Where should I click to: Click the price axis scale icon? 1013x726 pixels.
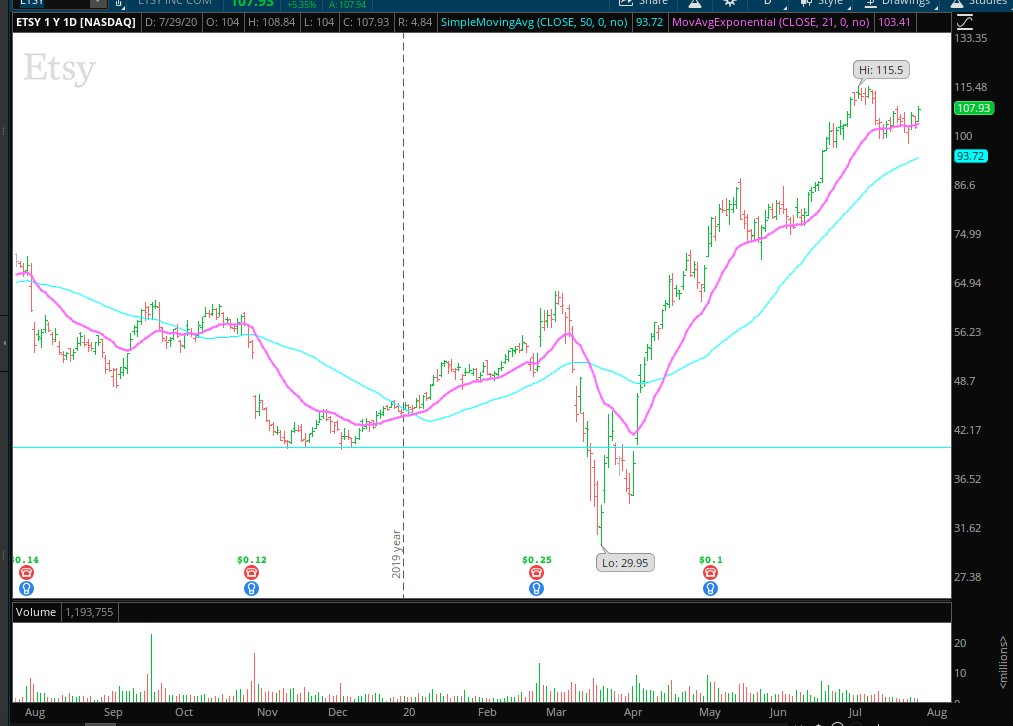point(965,23)
